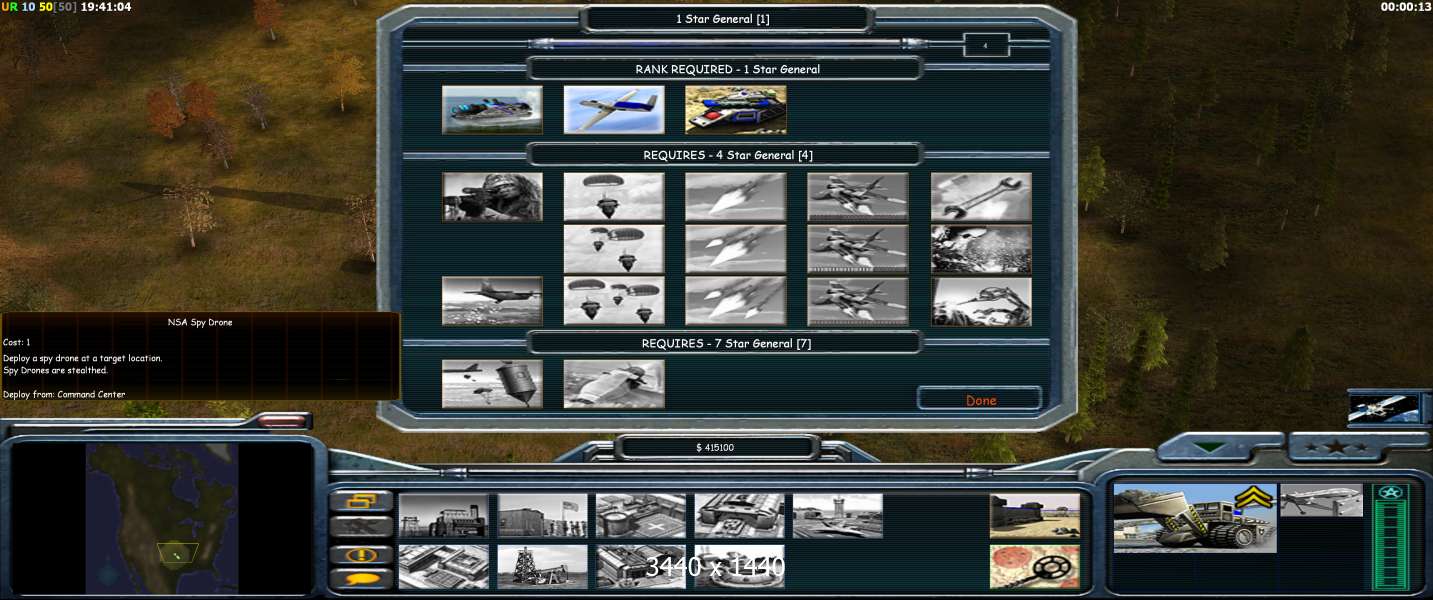Select the wrench emergency repair power
Image resolution: width=1433 pixels, height=600 pixels.
[981, 197]
